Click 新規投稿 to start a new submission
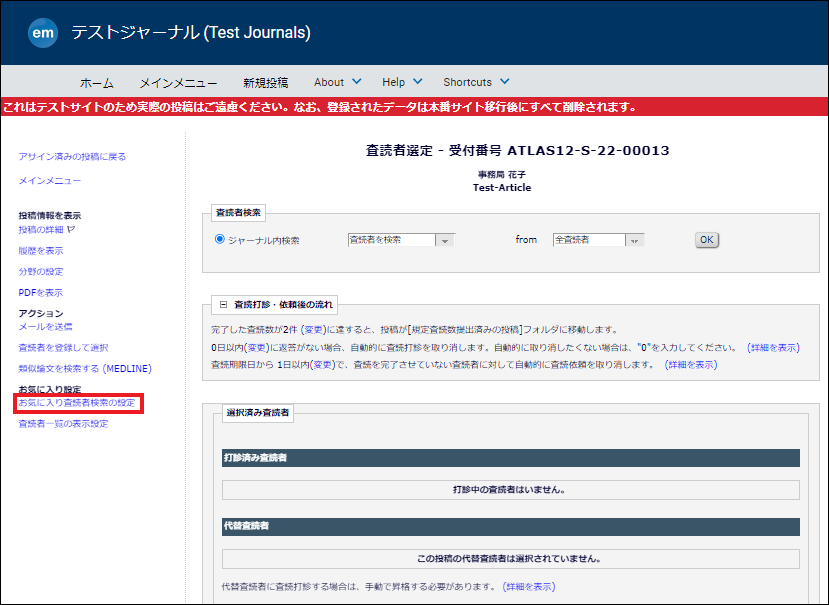This screenshot has width=829, height=605. 264,81
